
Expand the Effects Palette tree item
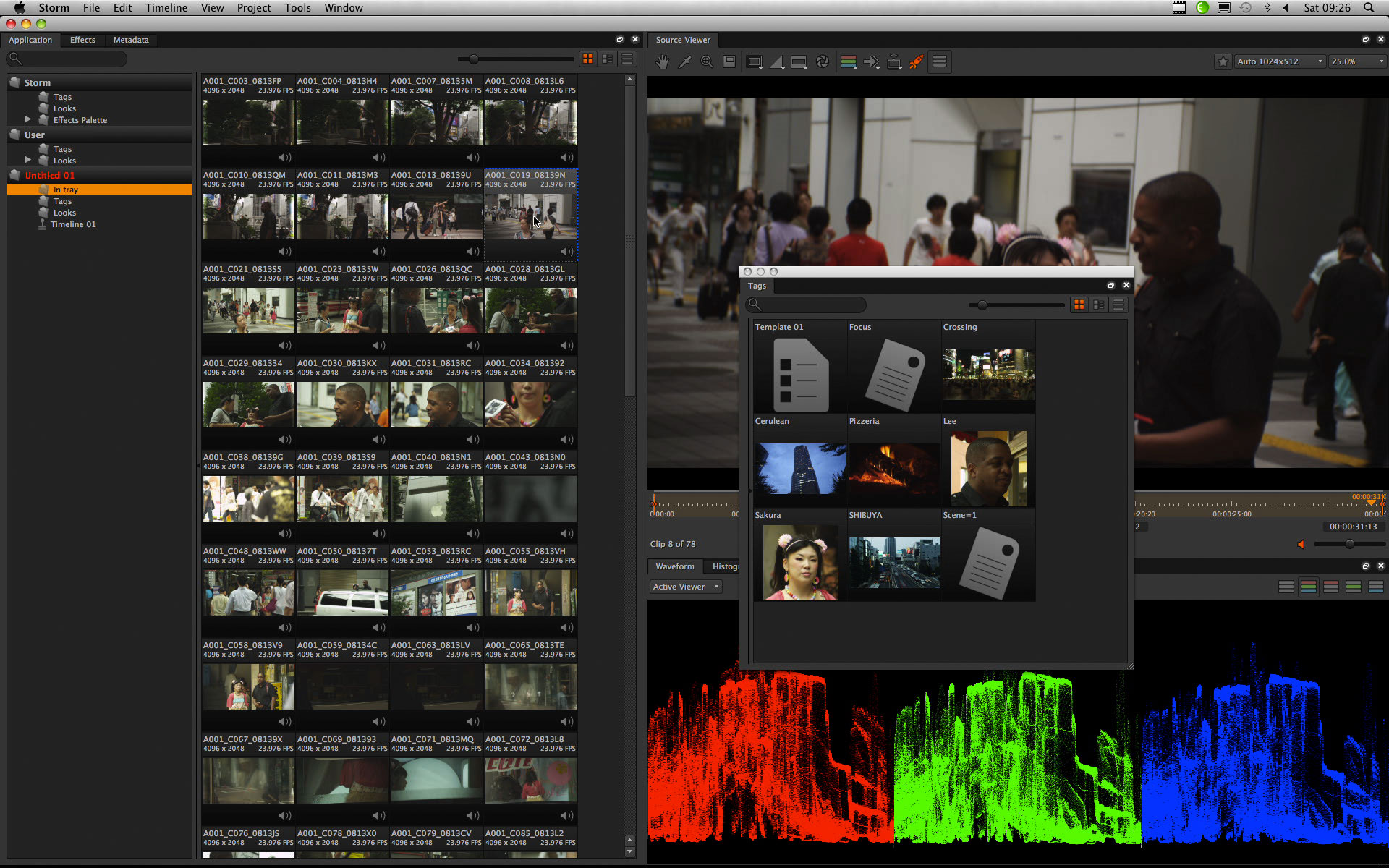pos(27,119)
